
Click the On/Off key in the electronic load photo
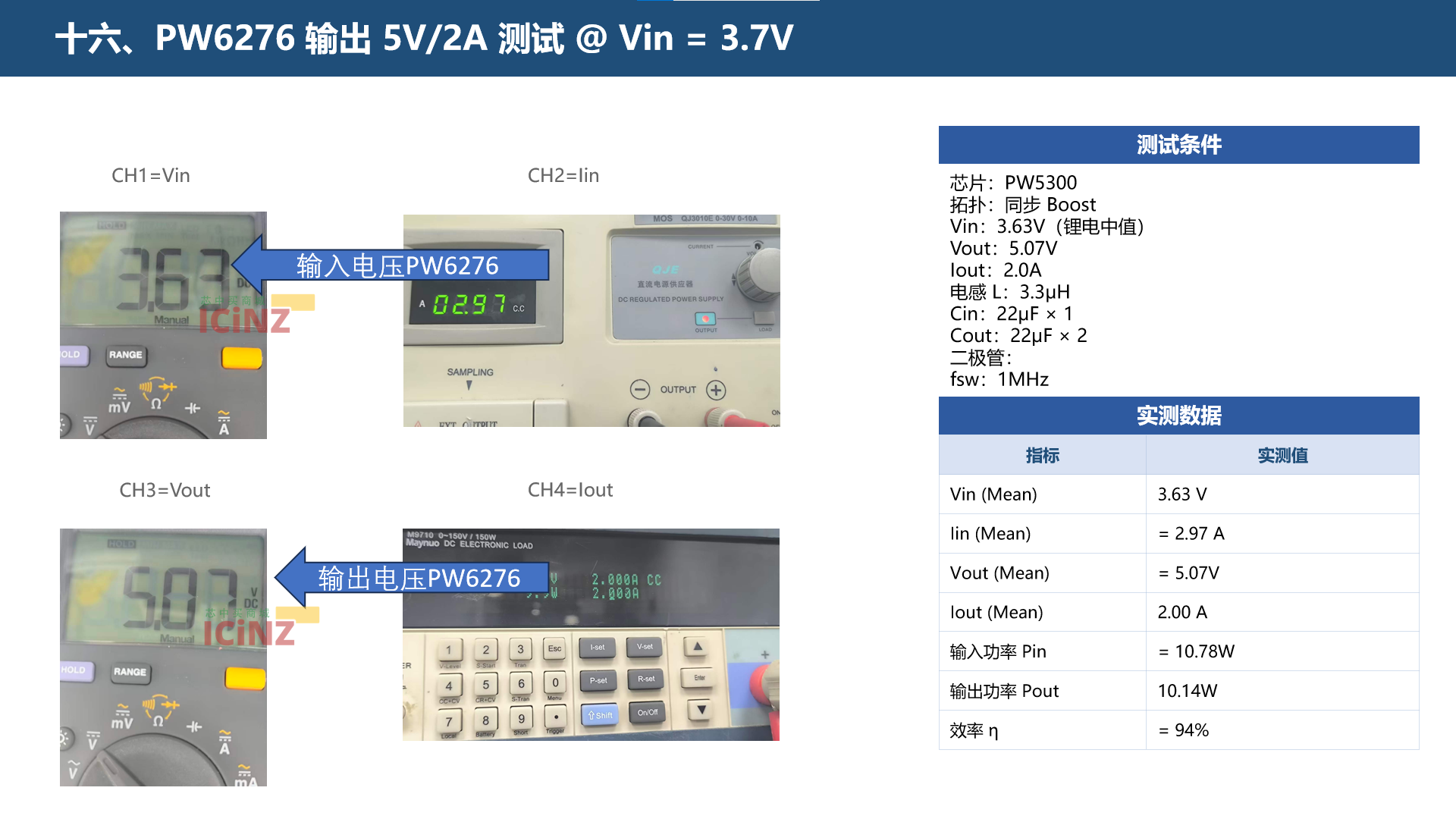pyautogui.click(x=647, y=713)
